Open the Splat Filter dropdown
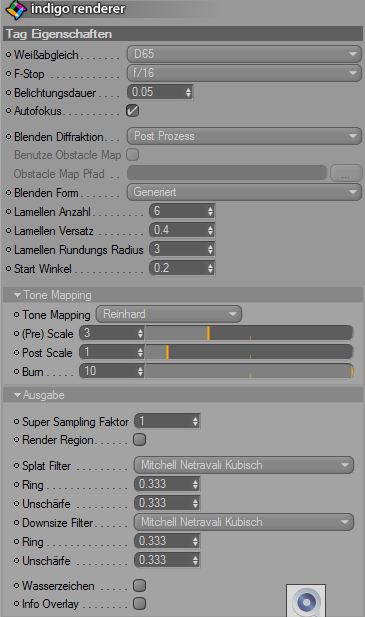The height and width of the screenshot is (617, 365). click(x=244, y=465)
